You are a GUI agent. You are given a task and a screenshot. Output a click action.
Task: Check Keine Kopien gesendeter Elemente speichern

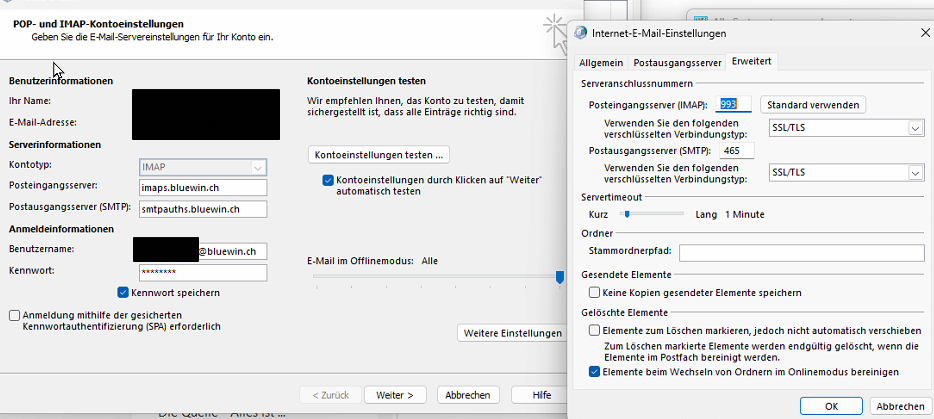[x=595, y=293]
